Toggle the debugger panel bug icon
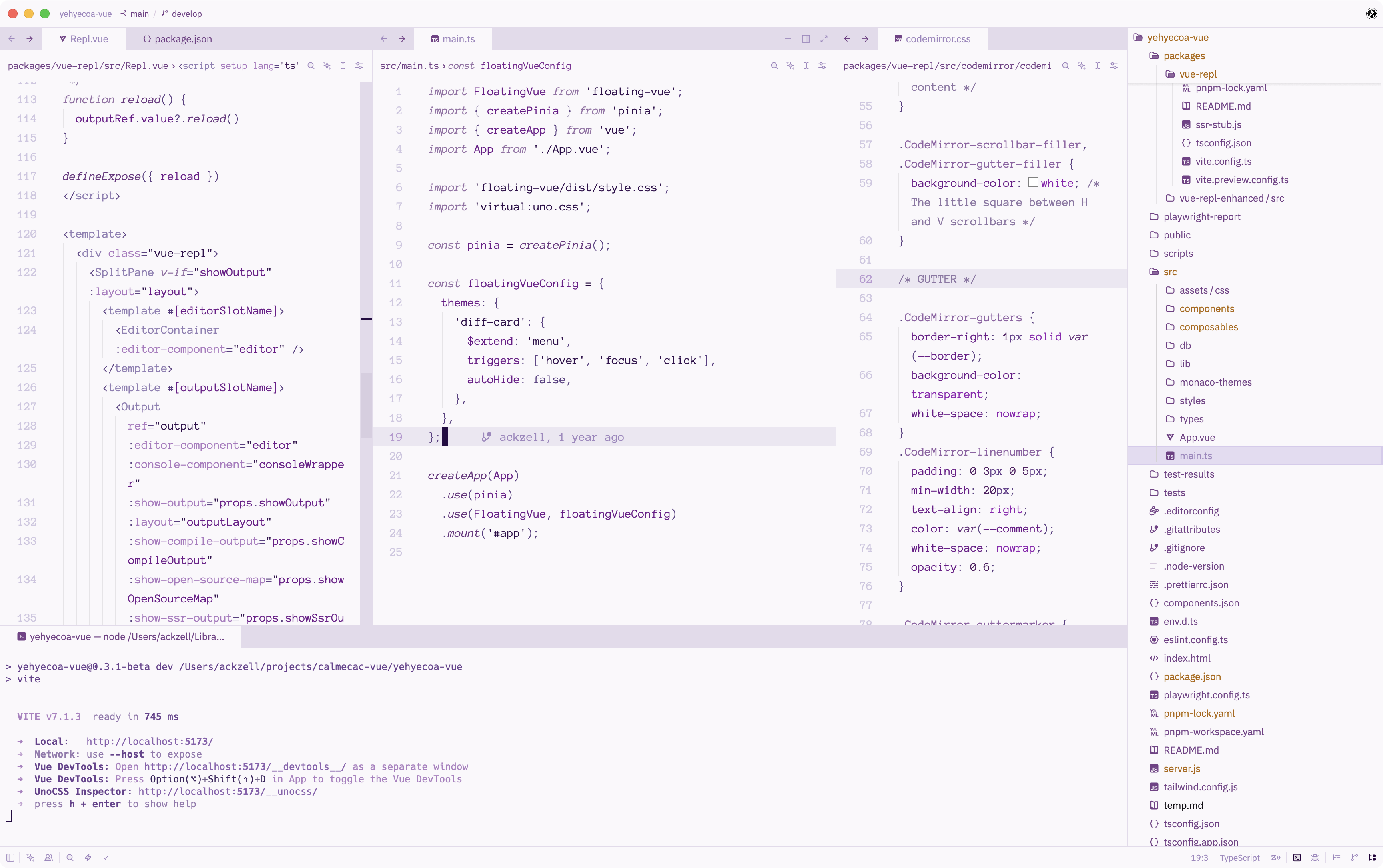The height and width of the screenshot is (868, 1383). 1315,858
